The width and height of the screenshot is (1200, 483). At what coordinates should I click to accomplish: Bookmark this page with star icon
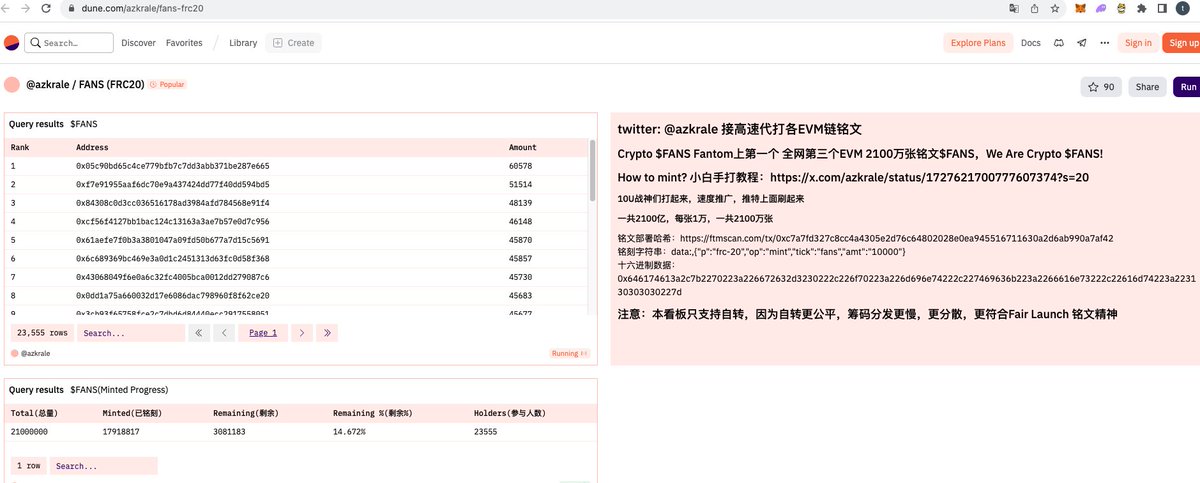tap(1054, 8)
